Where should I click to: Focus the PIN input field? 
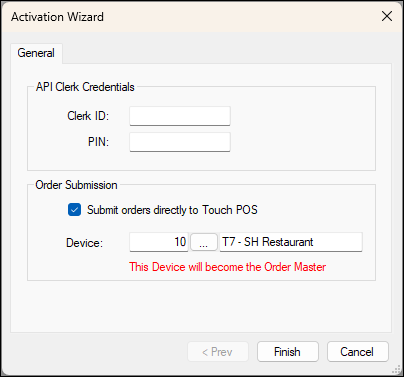pyautogui.click(x=180, y=142)
